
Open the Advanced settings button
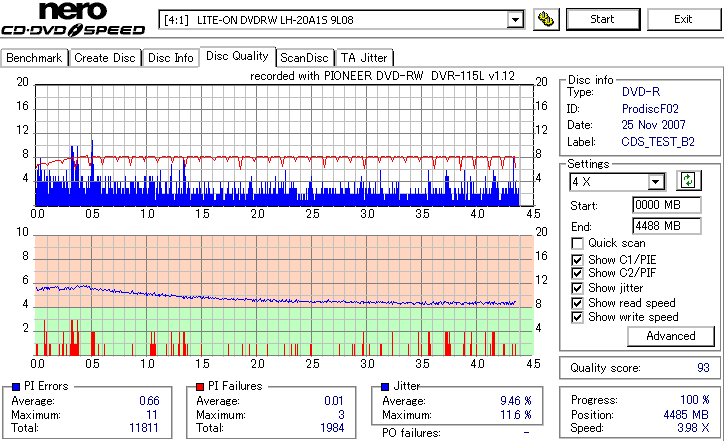[670, 336]
